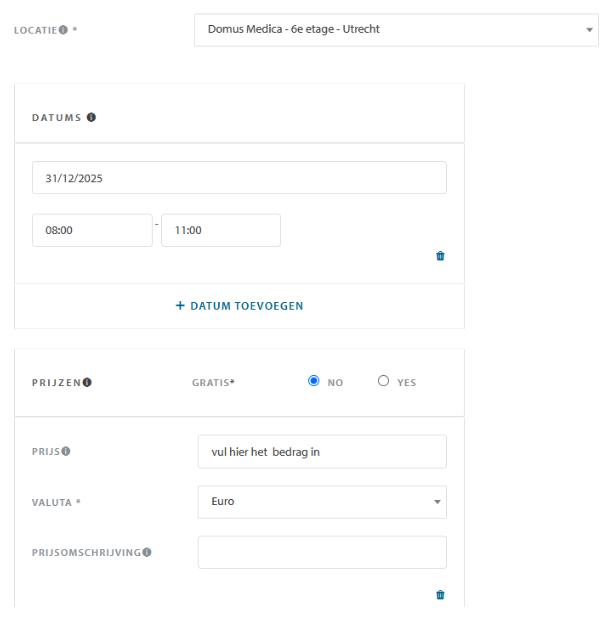The height and width of the screenshot is (617, 609).
Task: Open the Valuta dropdown showing Euro
Action: [x=322, y=502]
